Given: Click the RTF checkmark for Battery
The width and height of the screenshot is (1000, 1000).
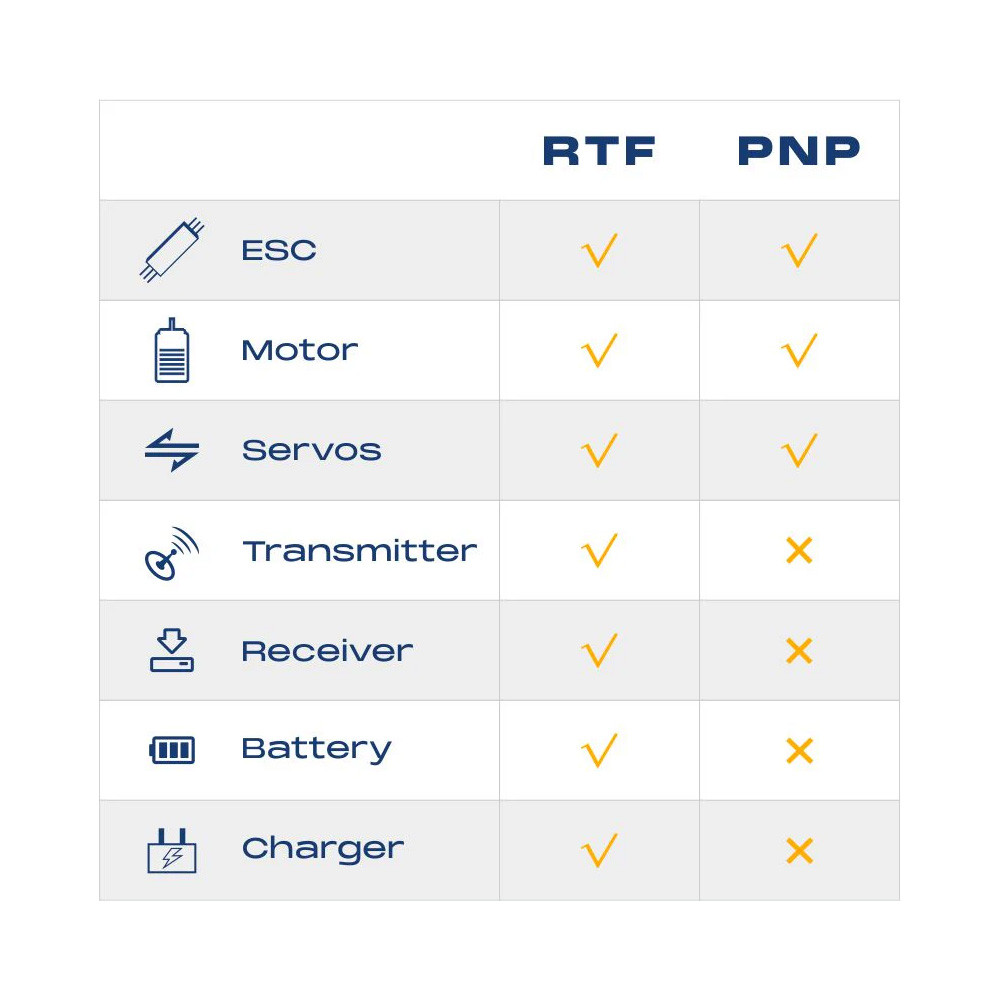Looking at the screenshot, I should click(599, 750).
